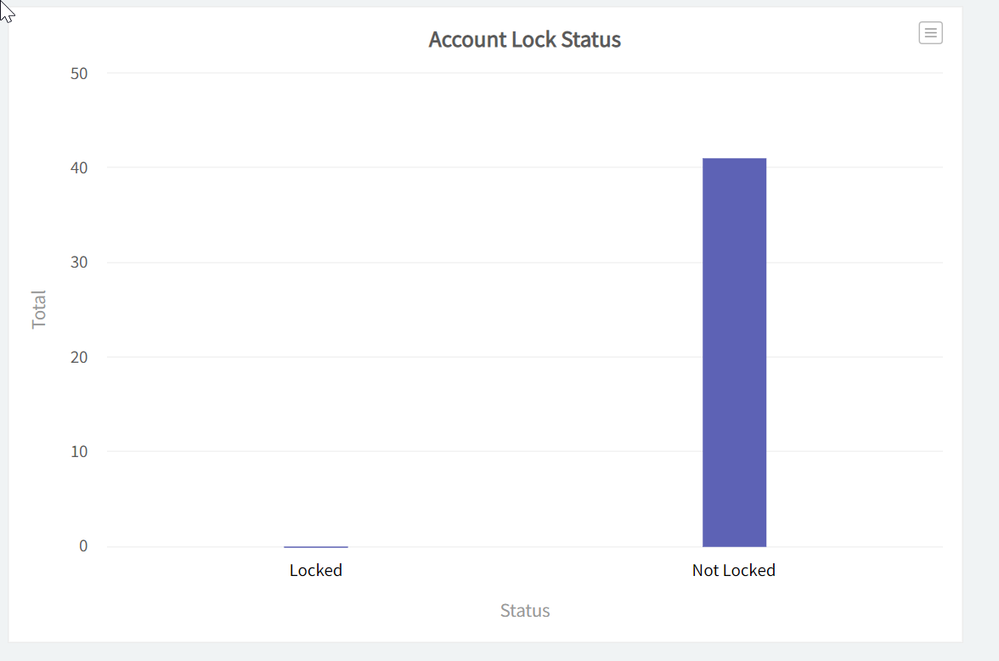The width and height of the screenshot is (999, 661).
Task: Click the Total y-axis title
Action: (x=39, y=309)
